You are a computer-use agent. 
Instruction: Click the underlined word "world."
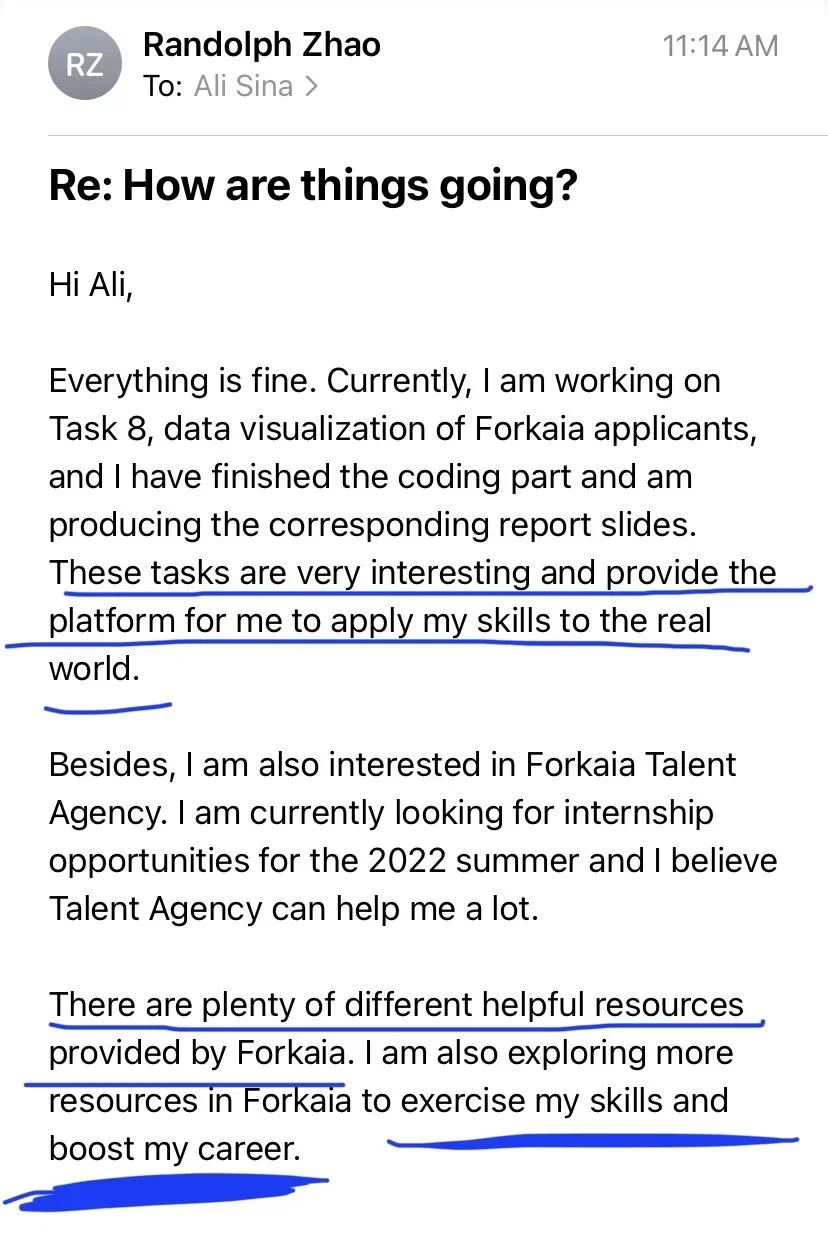(x=95, y=669)
